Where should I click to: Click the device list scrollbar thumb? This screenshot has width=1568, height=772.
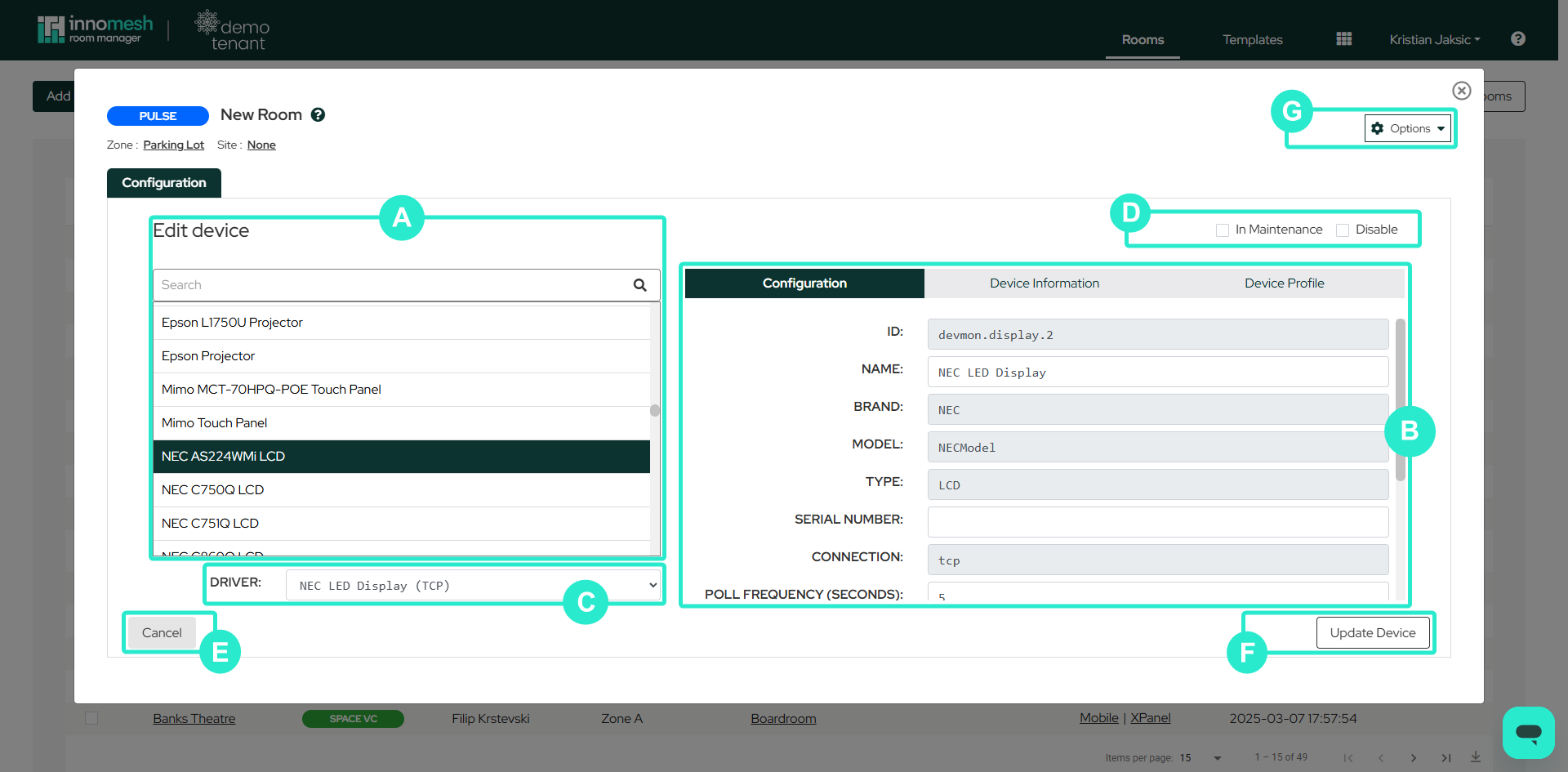click(655, 411)
